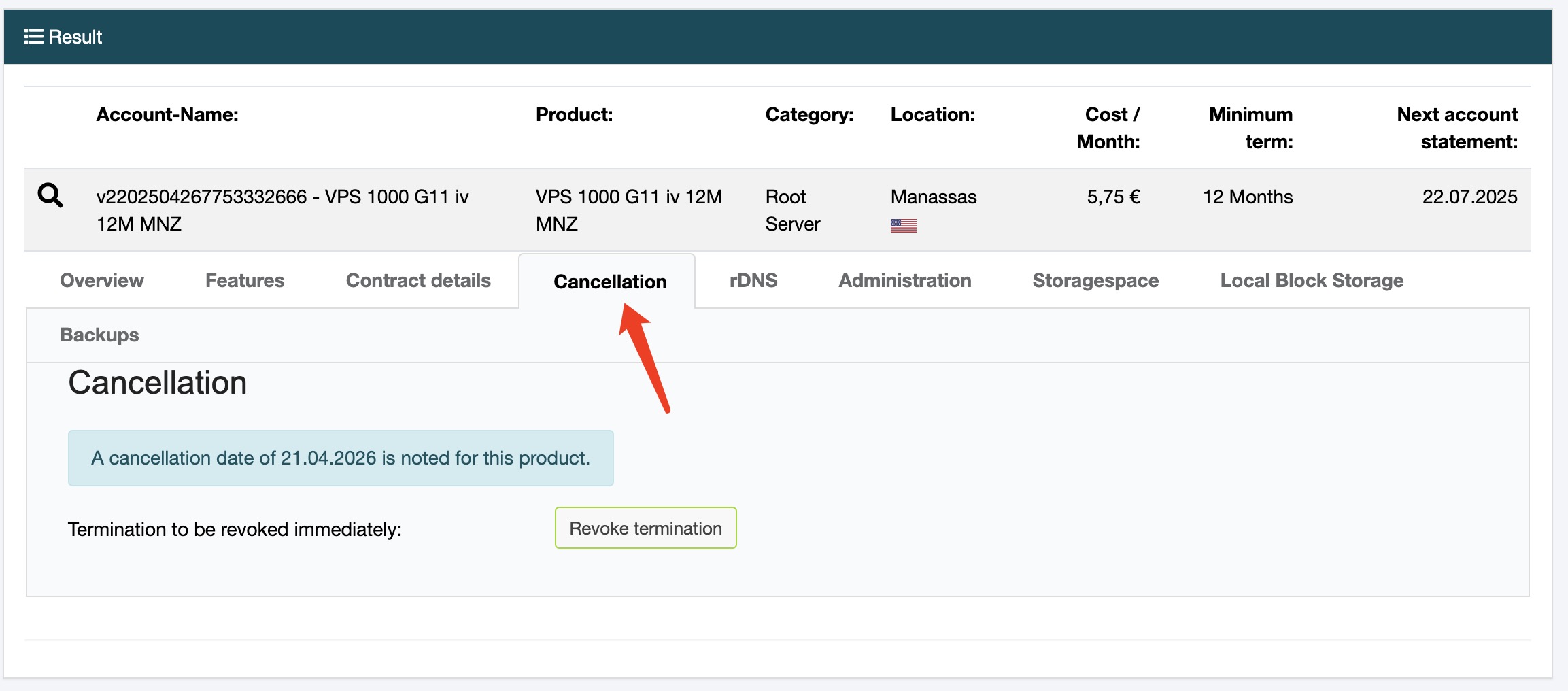The height and width of the screenshot is (691, 1568).
Task: Open the Overview tab
Action: pyautogui.click(x=102, y=281)
